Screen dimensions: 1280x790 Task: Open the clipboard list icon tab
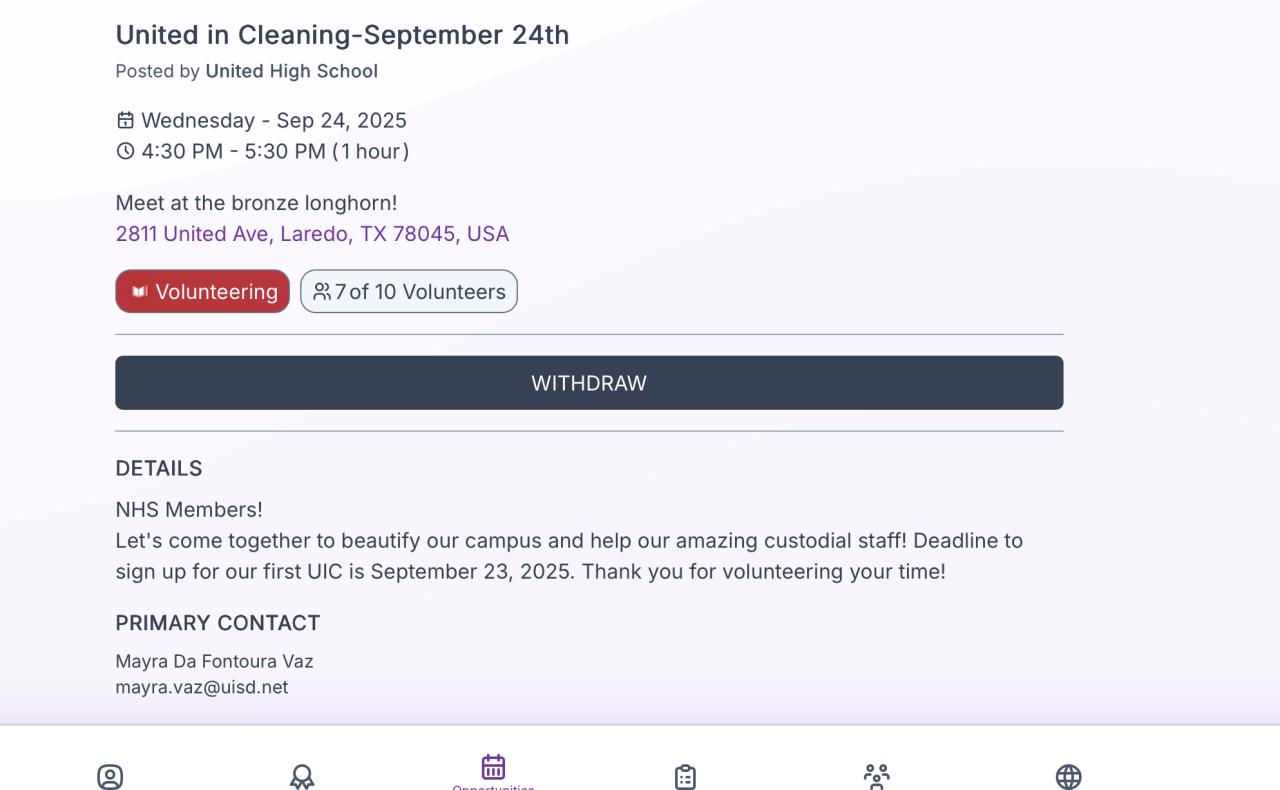click(685, 776)
